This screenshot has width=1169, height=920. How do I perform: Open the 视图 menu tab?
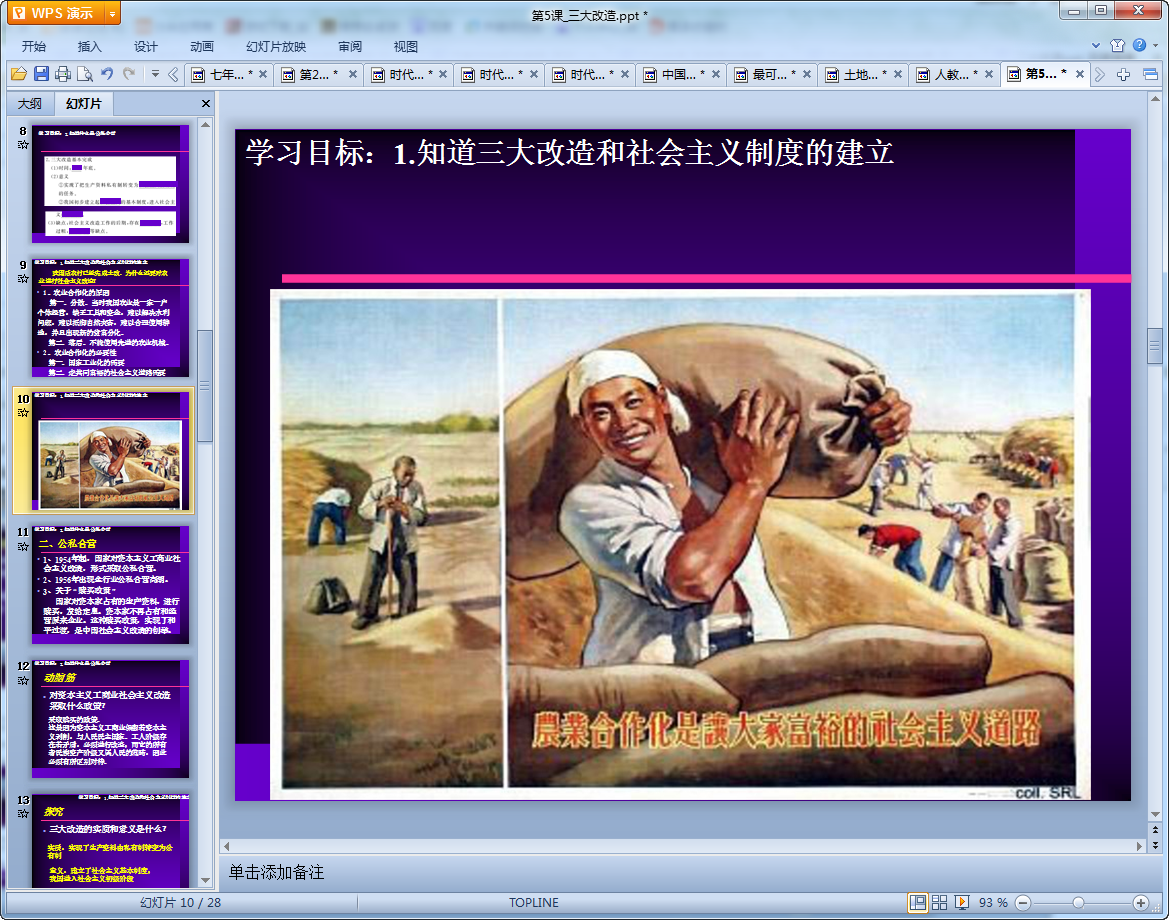(x=406, y=46)
